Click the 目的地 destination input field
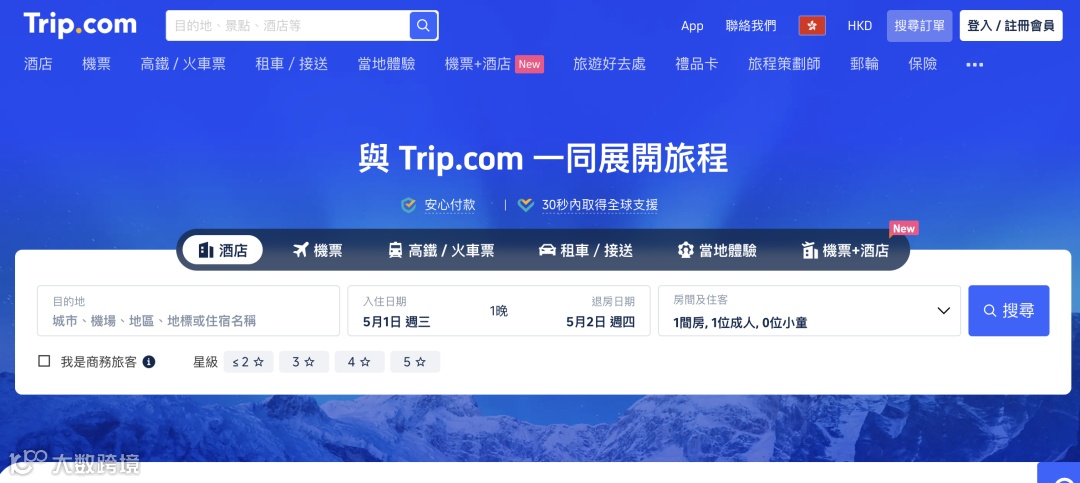 pyautogui.click(x=189, y=311)
